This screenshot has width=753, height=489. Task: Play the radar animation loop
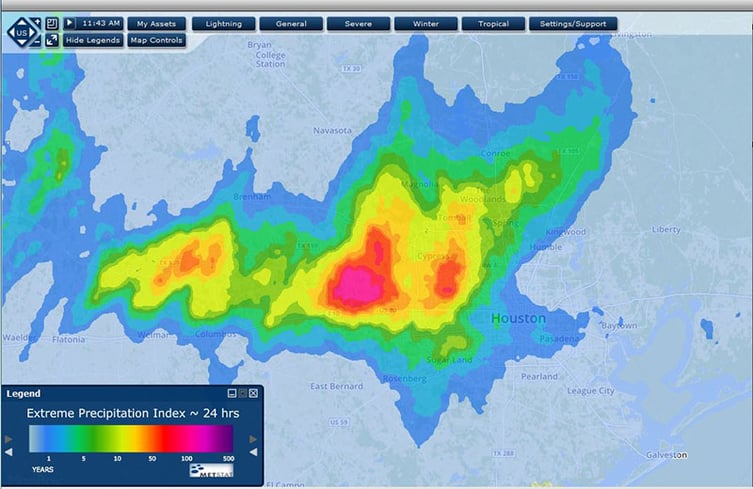coord(70,23)
